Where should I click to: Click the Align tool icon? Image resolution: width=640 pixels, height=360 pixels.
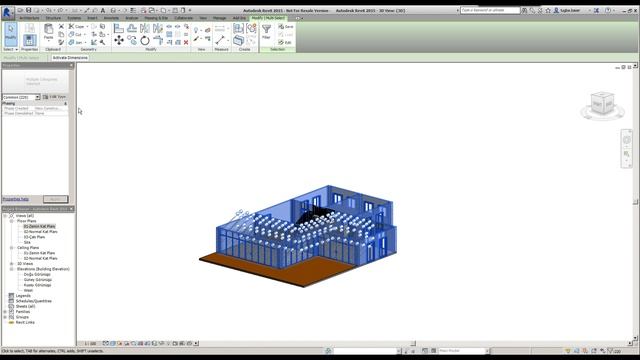pos(119,28)
